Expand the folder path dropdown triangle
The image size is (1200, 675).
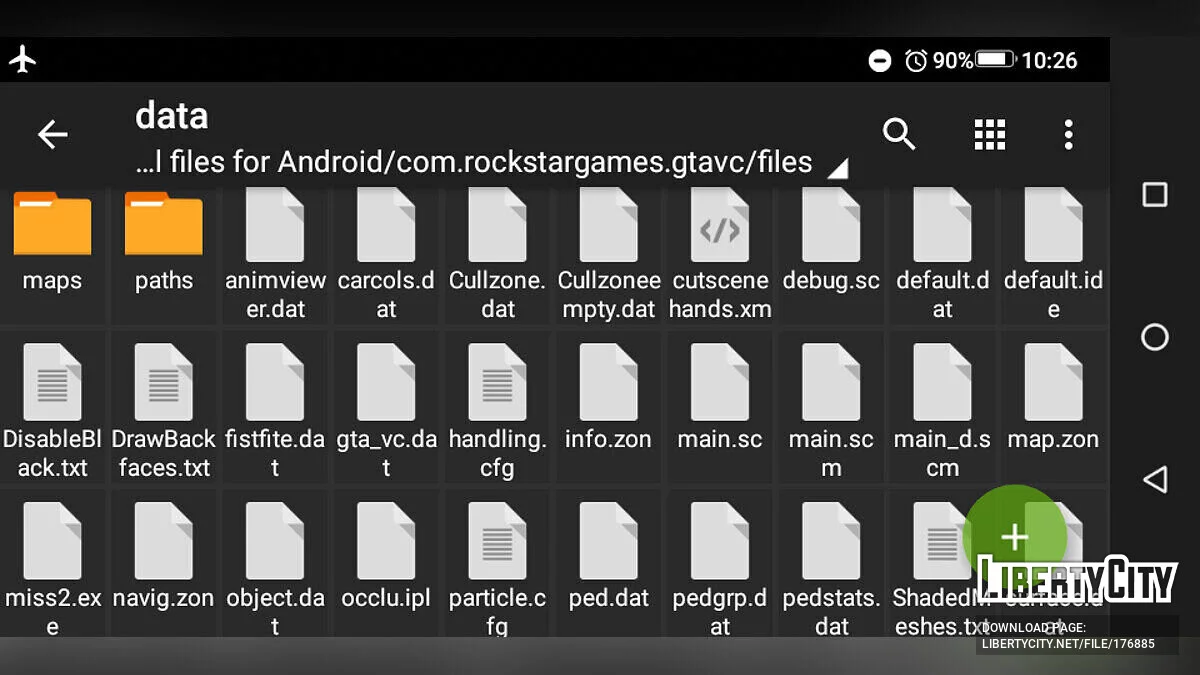837,169
